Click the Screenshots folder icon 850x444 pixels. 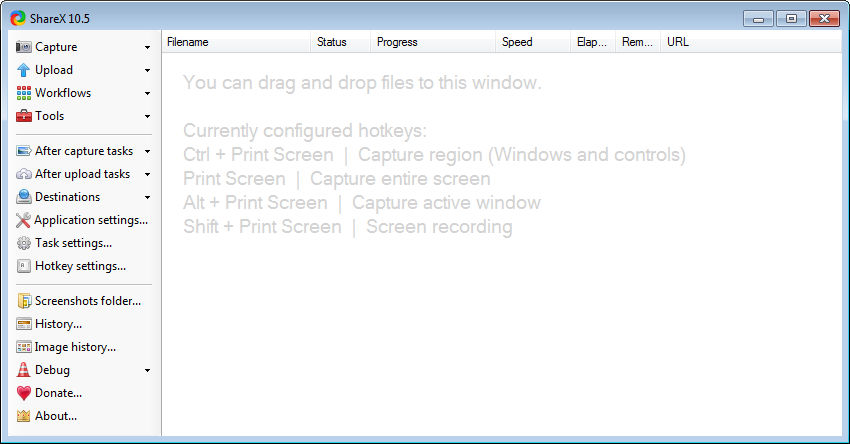(x=24, y=301)
